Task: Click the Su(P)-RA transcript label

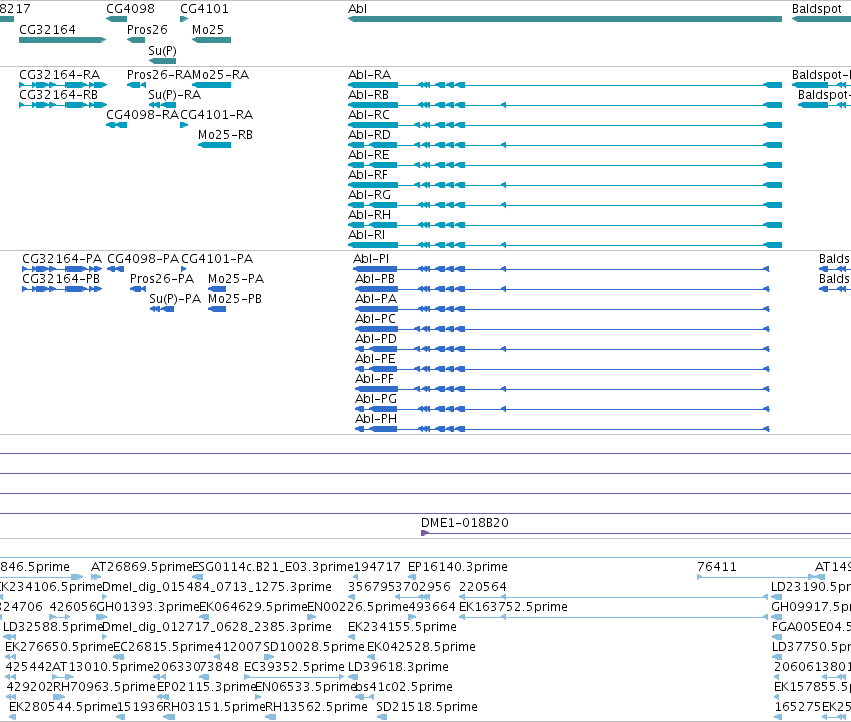Action: coord(175,94)
